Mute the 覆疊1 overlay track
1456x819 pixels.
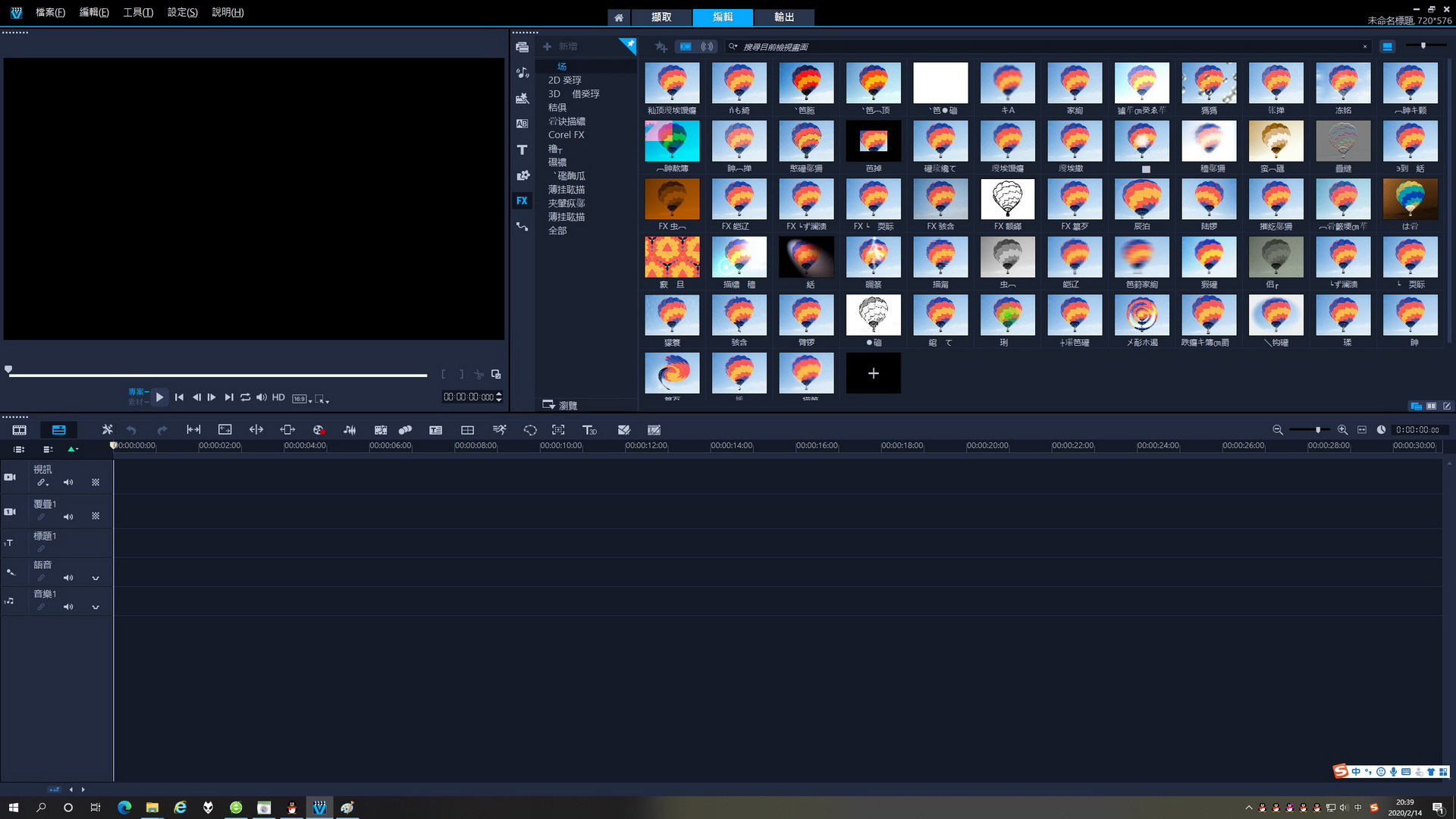click(68, 516)
